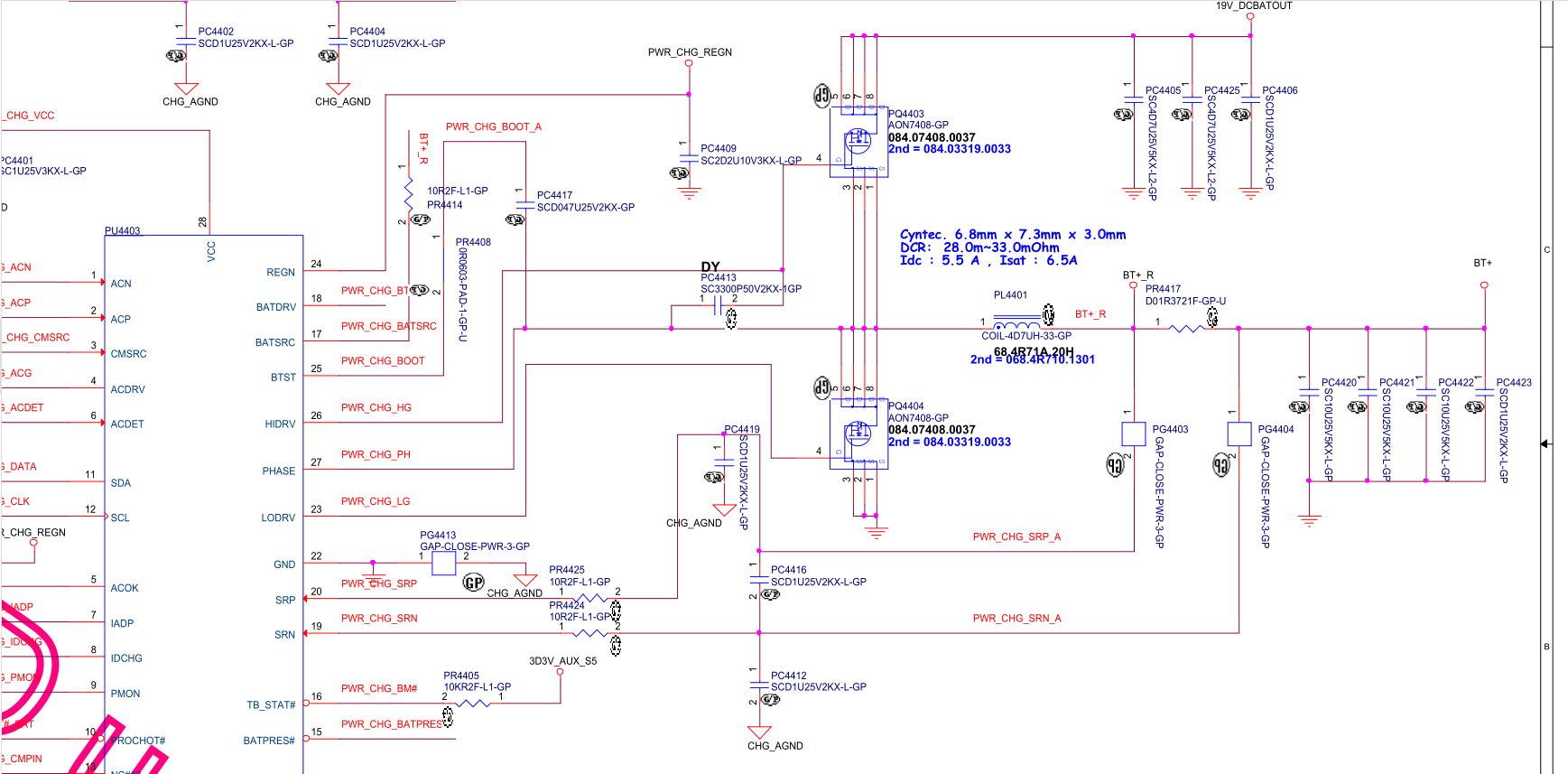Select the PR4417 sense resistor symbol

[1186, 329]
